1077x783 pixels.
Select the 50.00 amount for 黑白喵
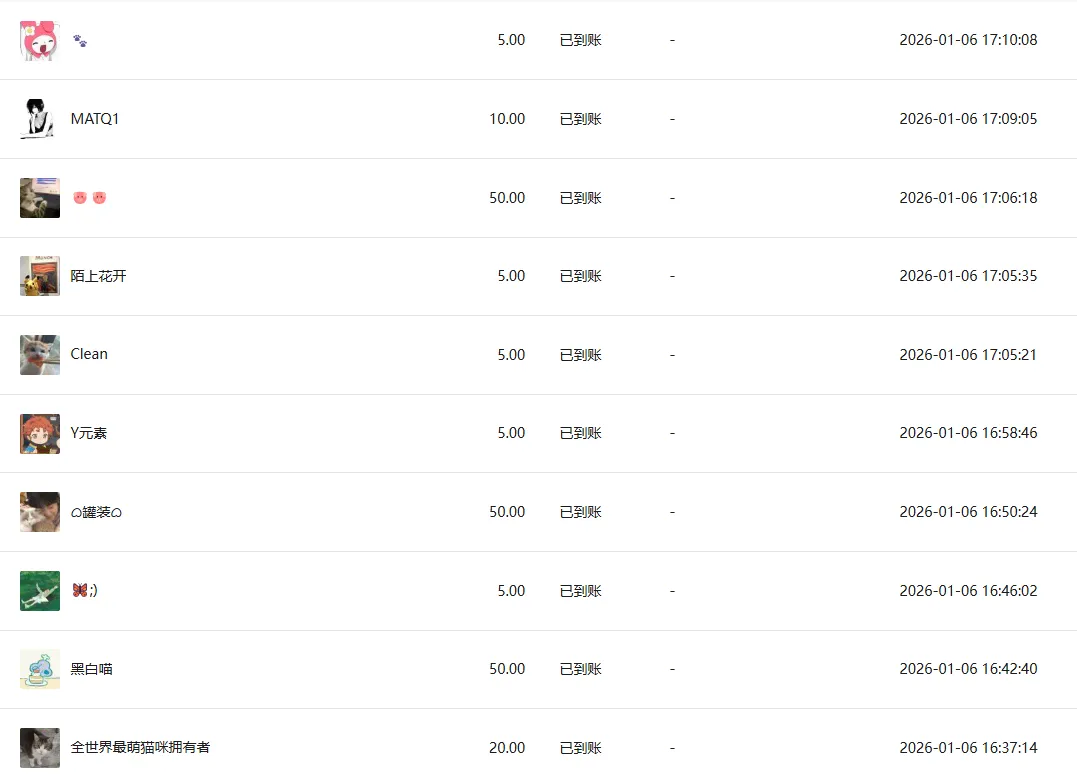point(507,669)
